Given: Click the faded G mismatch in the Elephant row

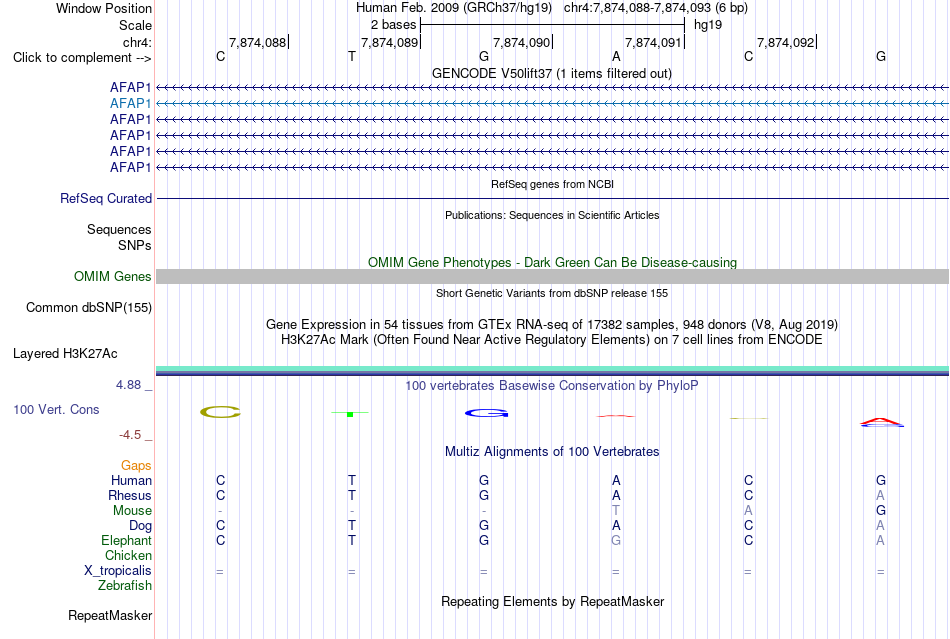Looking at the screenshot, I should point(616,540).
